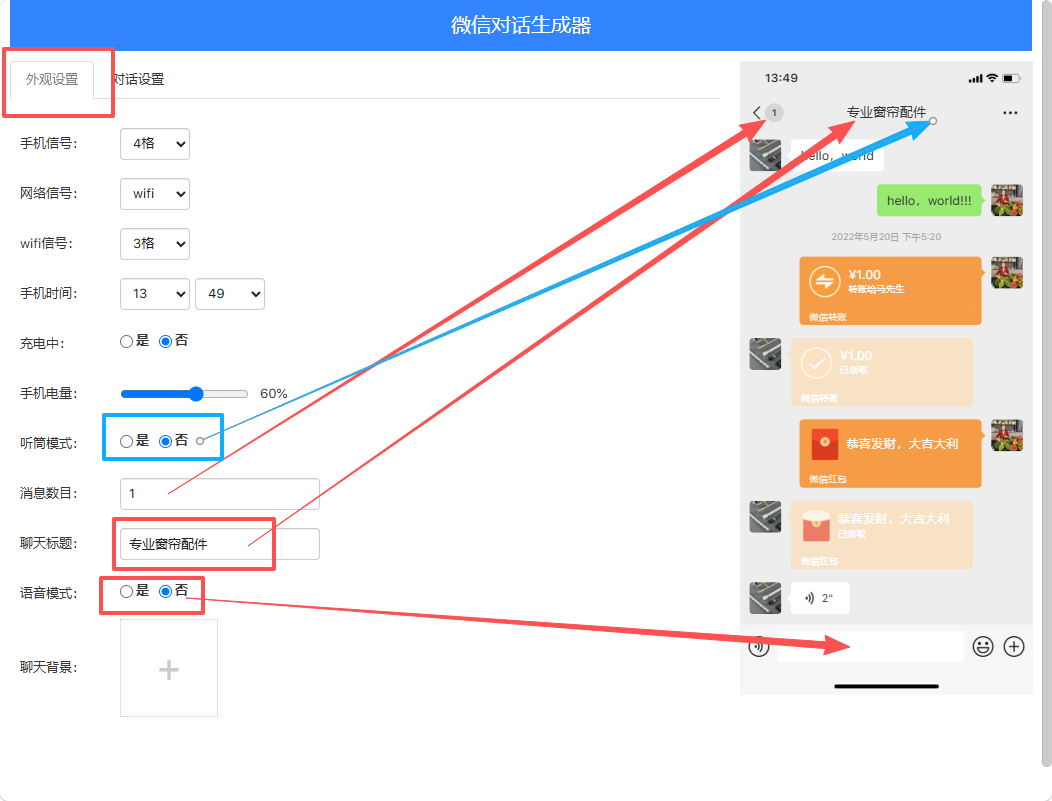This screenshot has height=801, width=1052.
Task: Click the chat title 专业窗帘配件 in preview
Action: point(886,112)
